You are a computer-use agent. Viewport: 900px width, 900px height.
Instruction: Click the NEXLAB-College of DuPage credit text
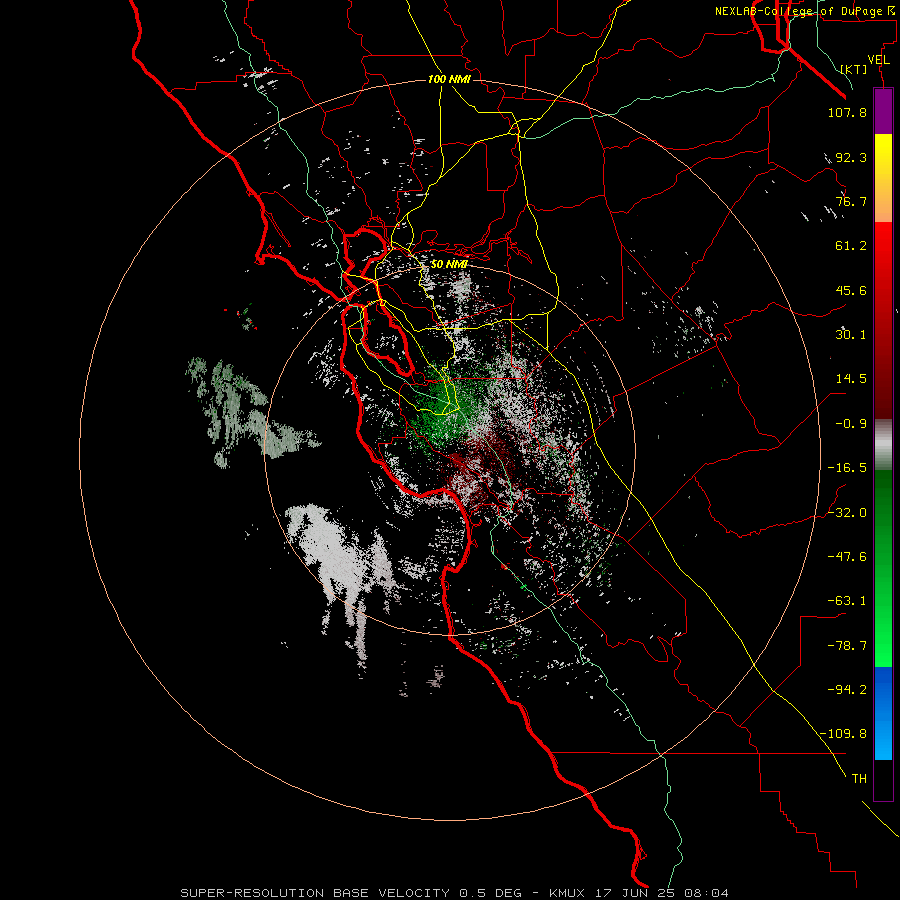tap(806, 11)
